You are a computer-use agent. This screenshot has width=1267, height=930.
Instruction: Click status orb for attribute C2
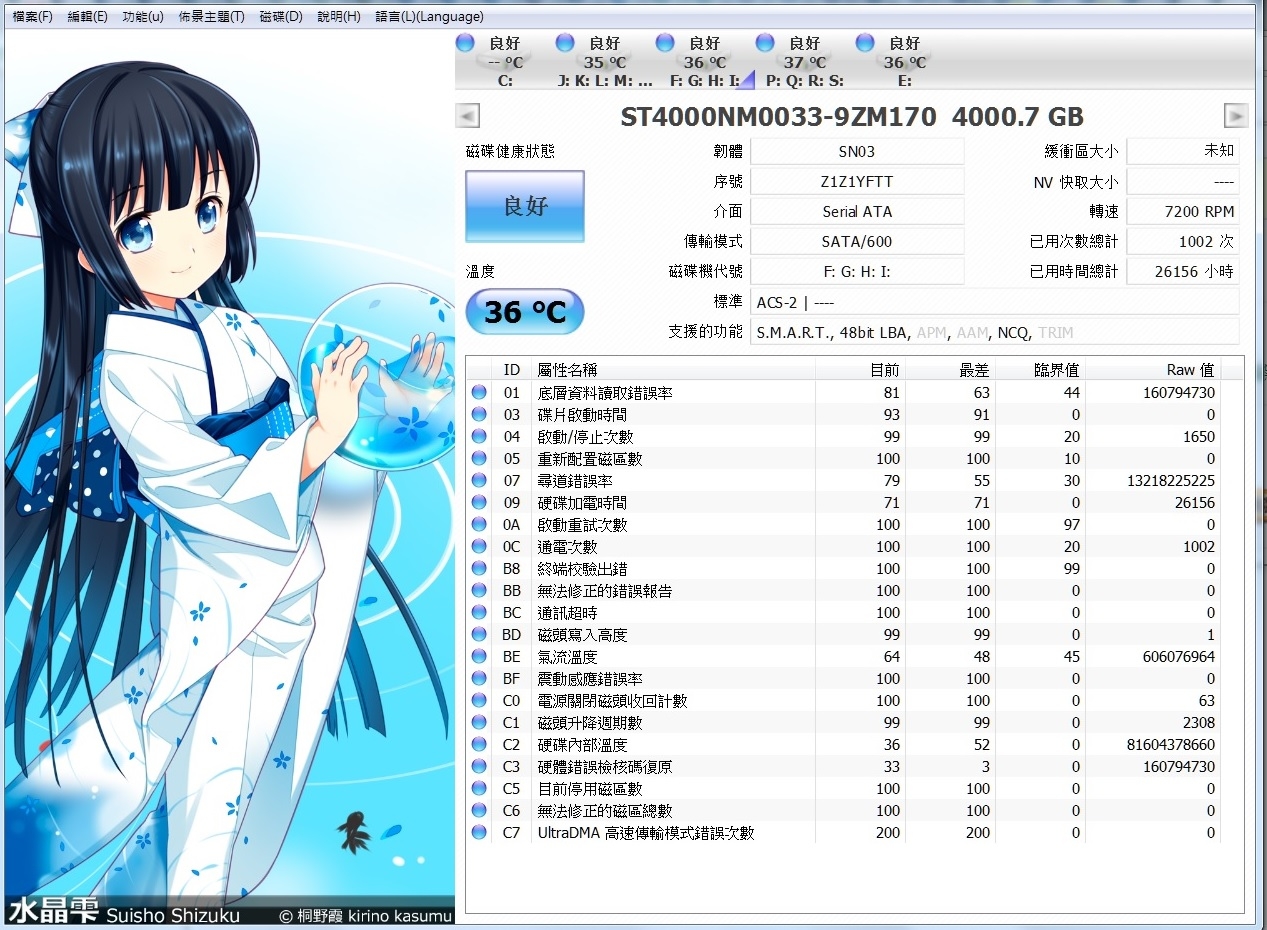pos(479,745)
